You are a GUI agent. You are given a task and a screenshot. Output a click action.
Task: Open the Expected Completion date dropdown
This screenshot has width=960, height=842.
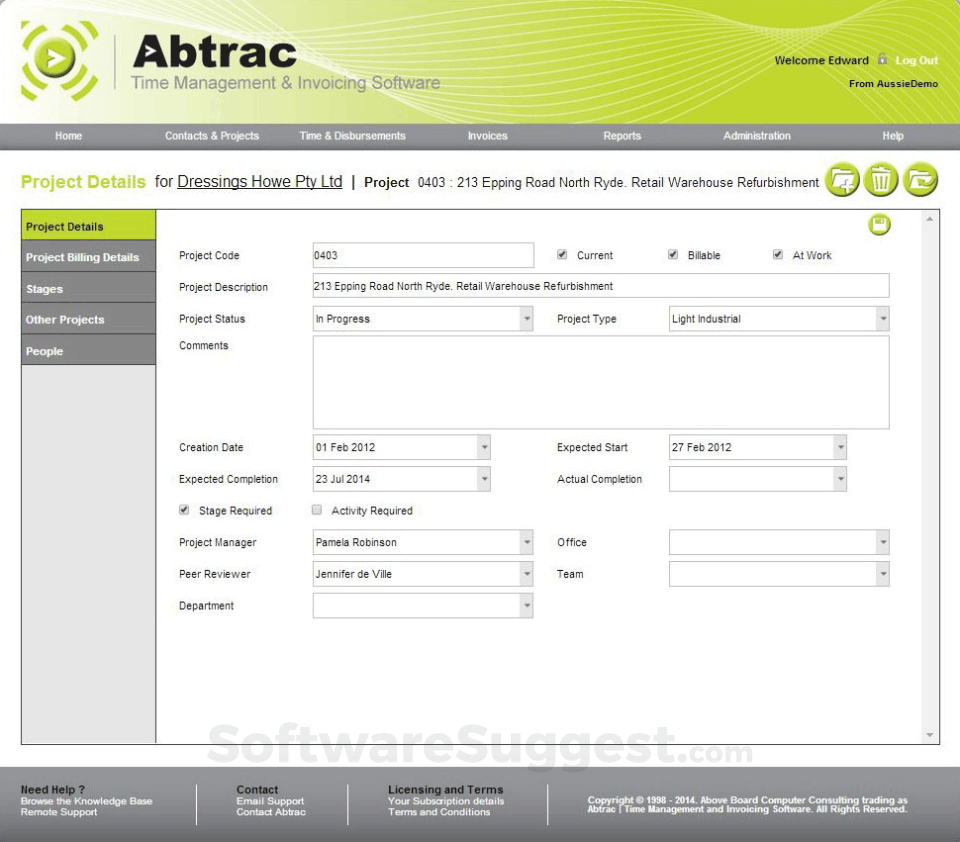point(484,479)
